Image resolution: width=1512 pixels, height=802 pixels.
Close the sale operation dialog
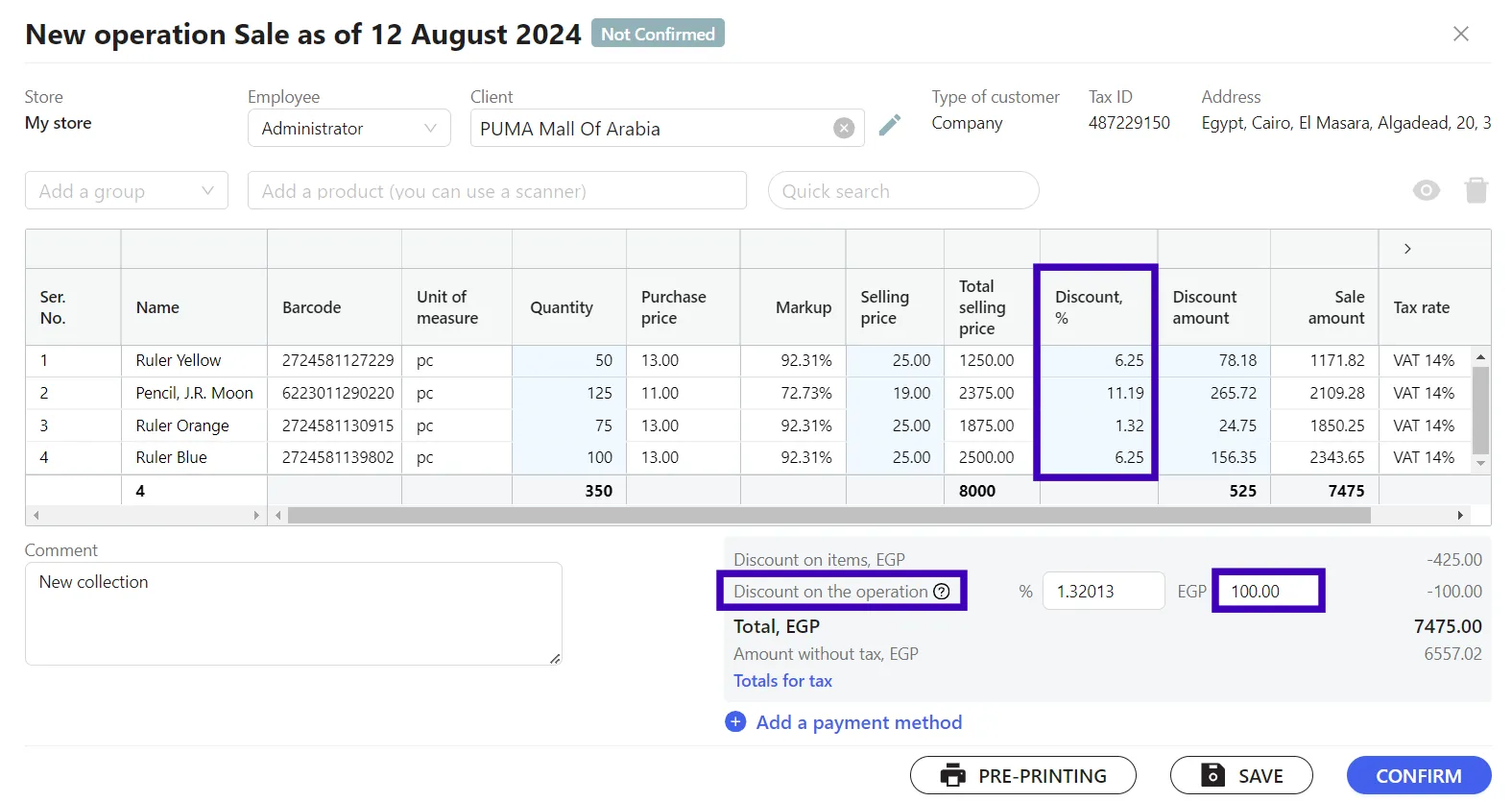1461,34
